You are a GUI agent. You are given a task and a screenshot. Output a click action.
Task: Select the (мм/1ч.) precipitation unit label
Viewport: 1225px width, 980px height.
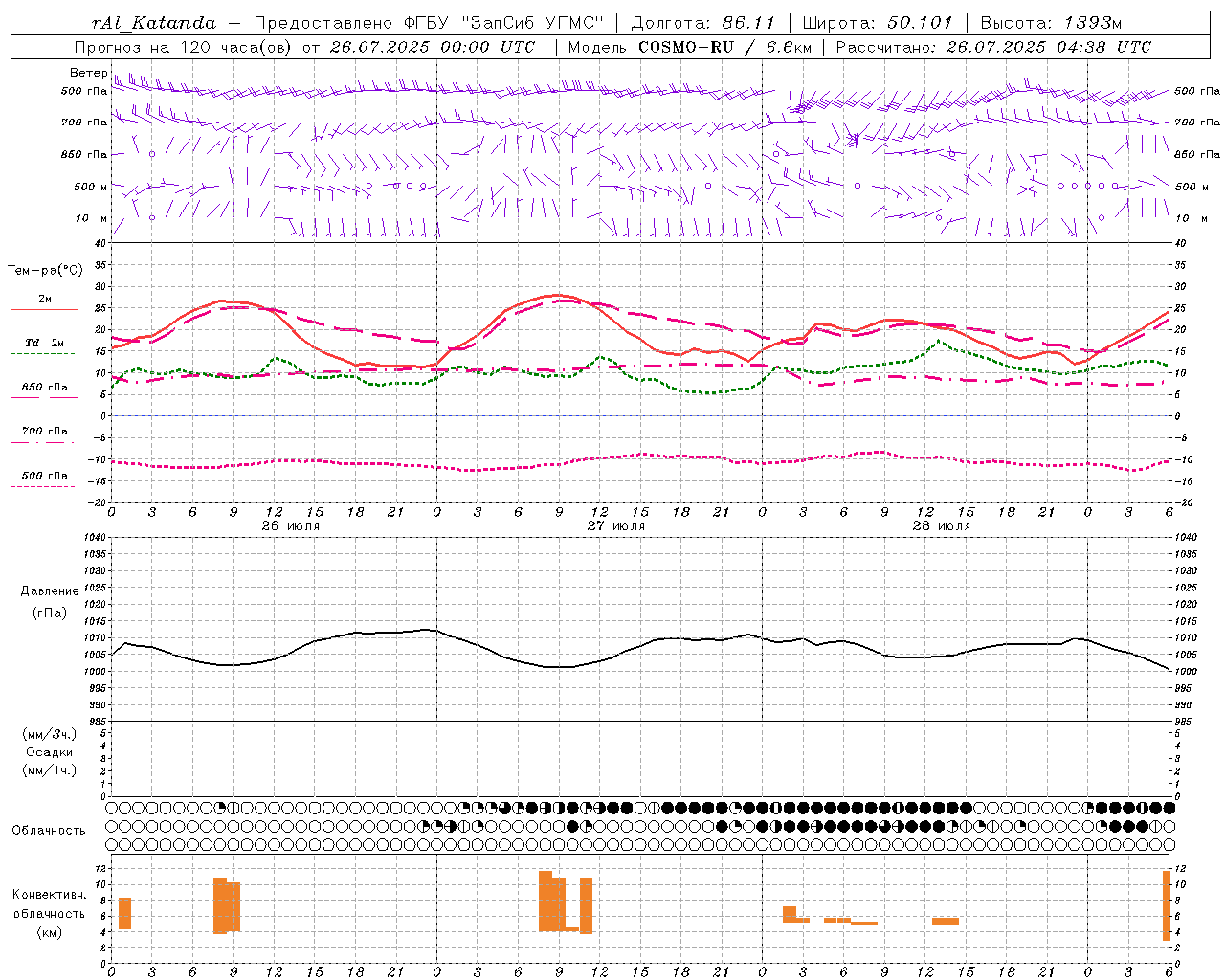point(50,770)
